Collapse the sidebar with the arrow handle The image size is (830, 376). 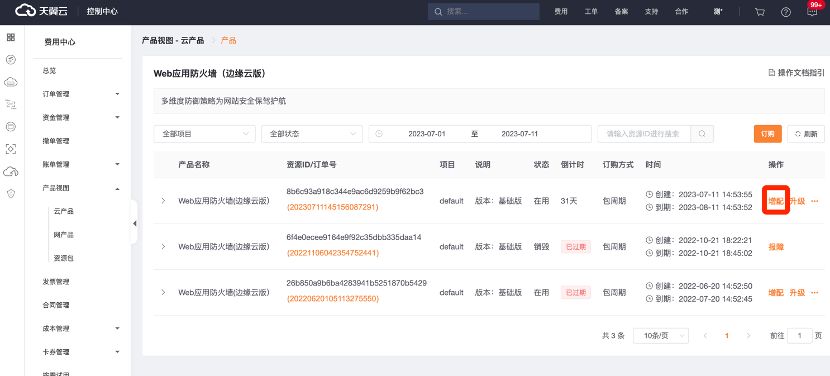click(134, 223)
